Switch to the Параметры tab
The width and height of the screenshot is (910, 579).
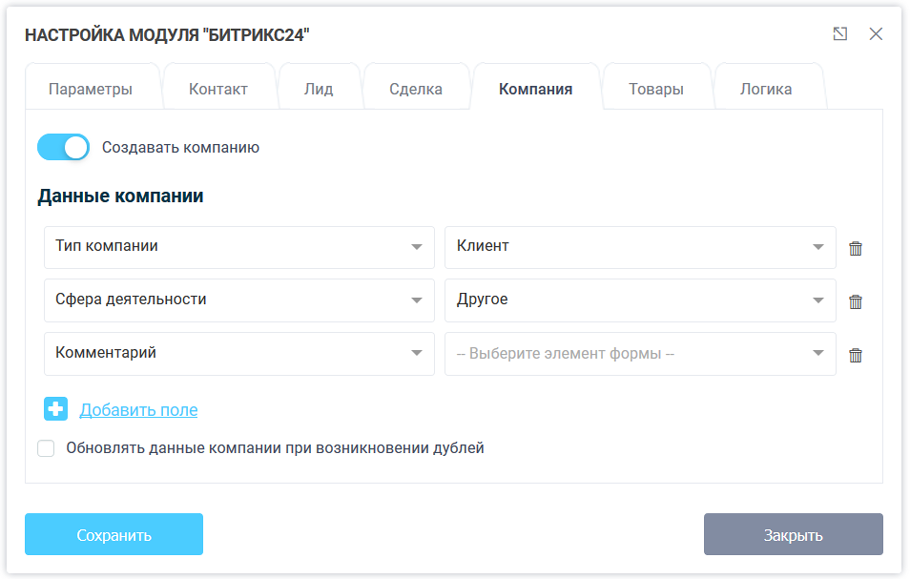(90, 89)
